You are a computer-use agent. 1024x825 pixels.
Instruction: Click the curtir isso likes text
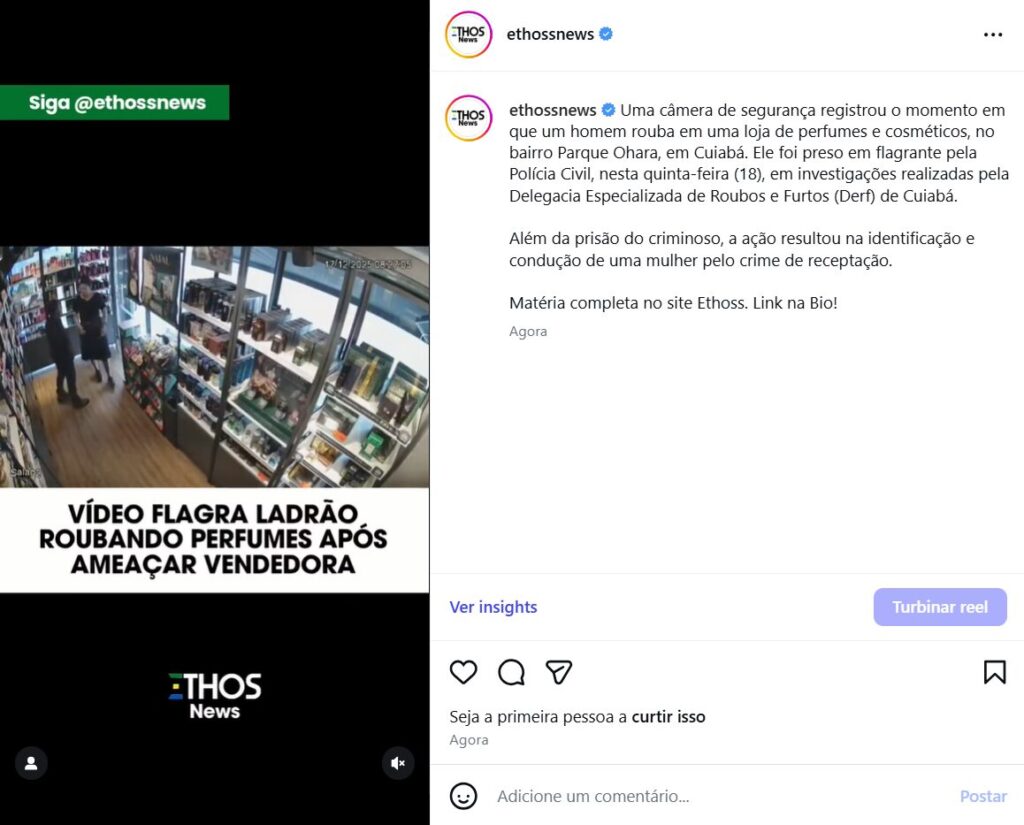click(x=668, y=717)
